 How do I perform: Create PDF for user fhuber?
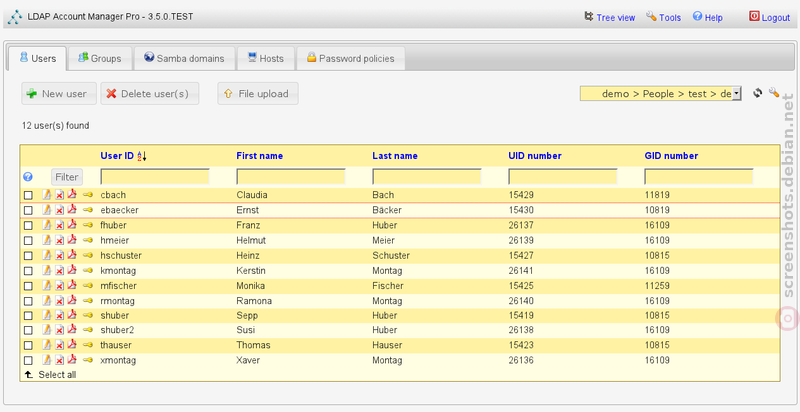pyautogui.click(x=72, y=224)
